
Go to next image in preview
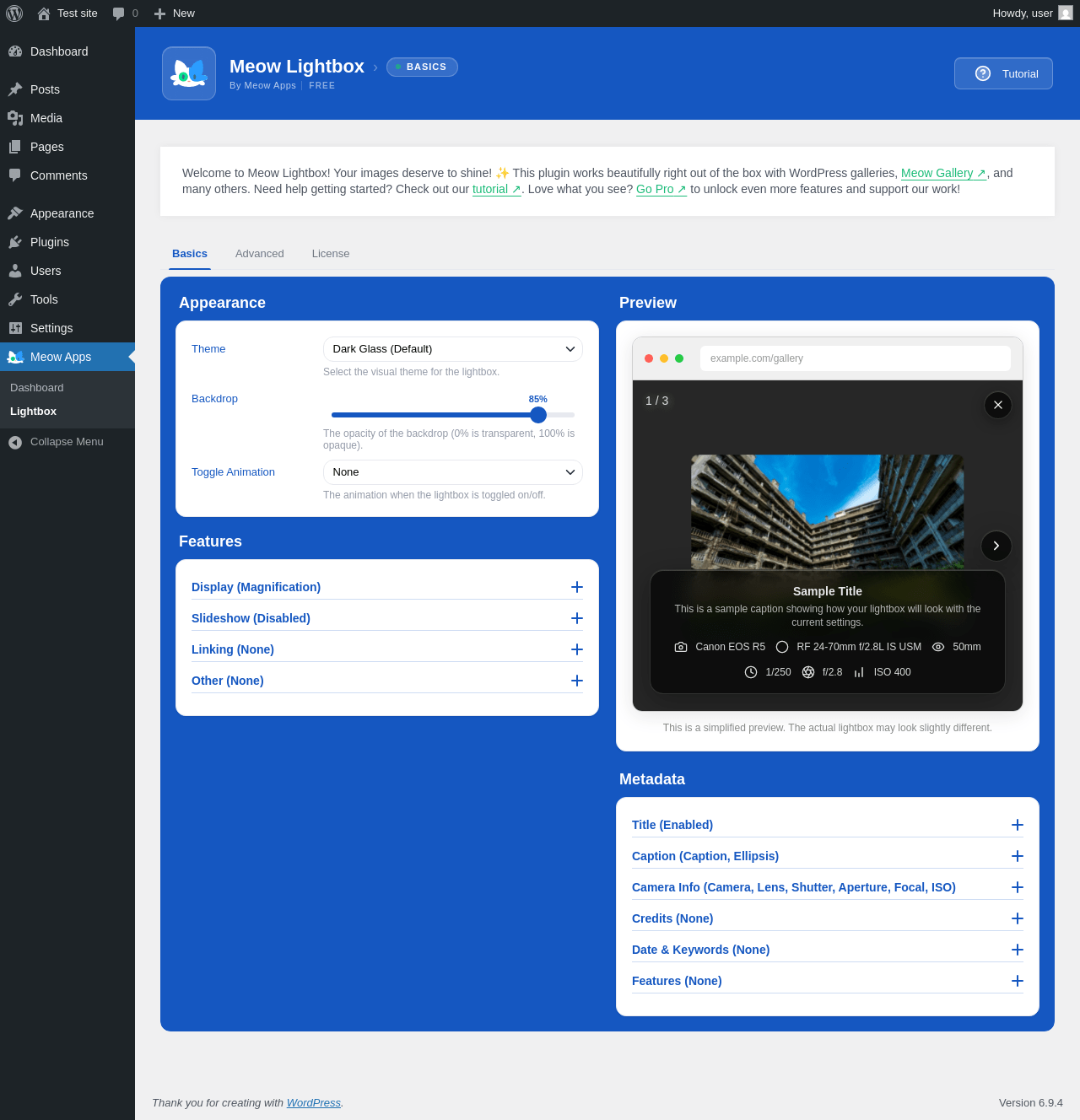pos(996,546)
